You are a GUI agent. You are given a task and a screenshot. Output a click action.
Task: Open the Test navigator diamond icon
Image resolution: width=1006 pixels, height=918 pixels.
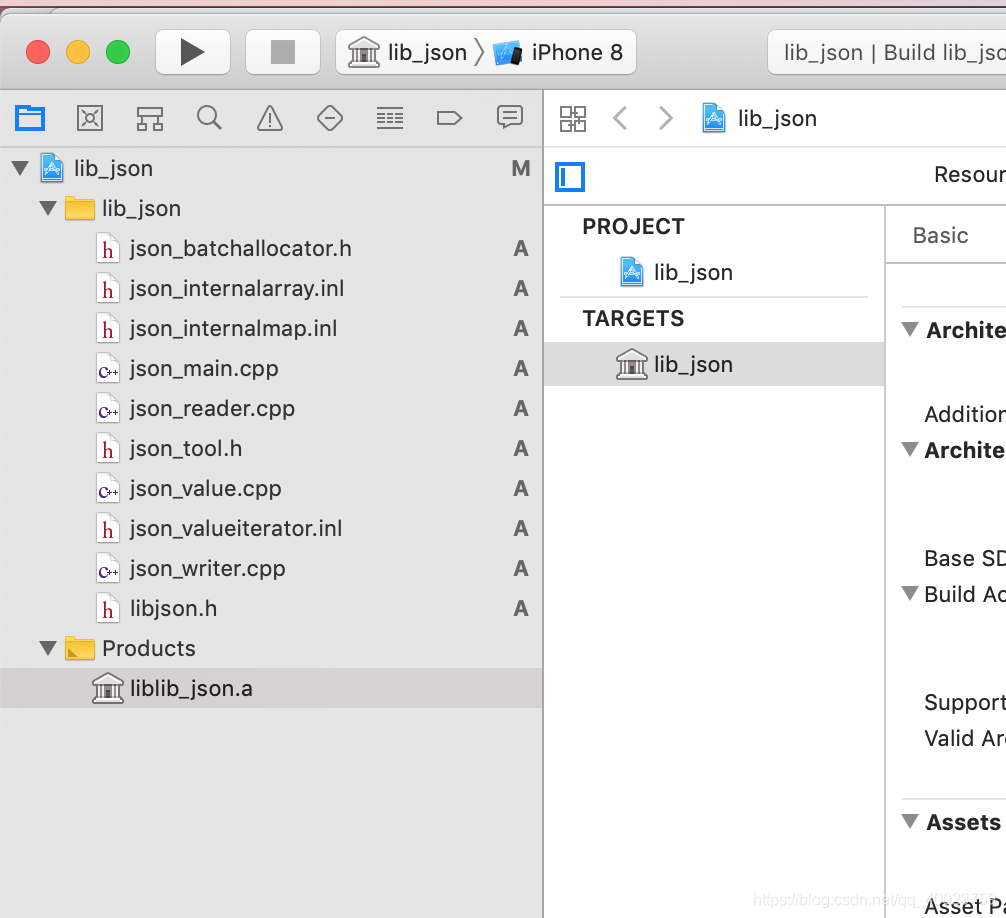(330, 118)
